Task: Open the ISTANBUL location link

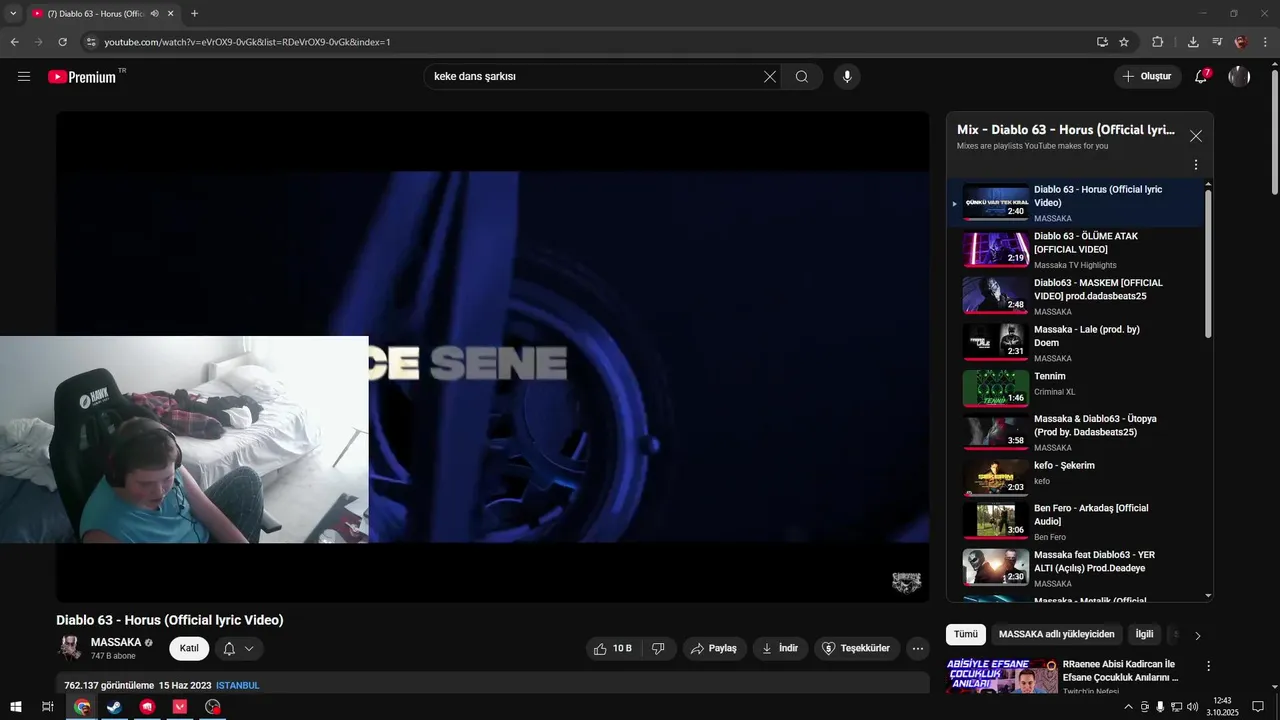Action: click(238, 686)
